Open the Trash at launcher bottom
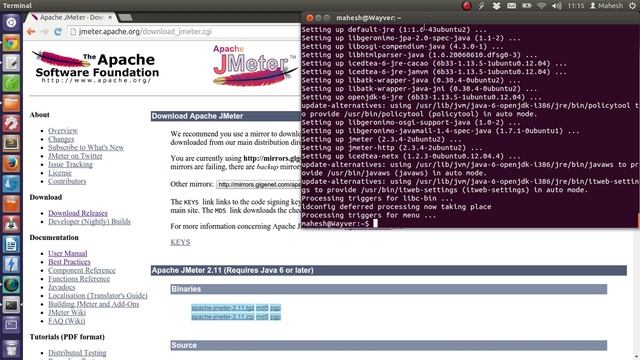The width and height of the screenshot is (640, 360). point(11,349)
